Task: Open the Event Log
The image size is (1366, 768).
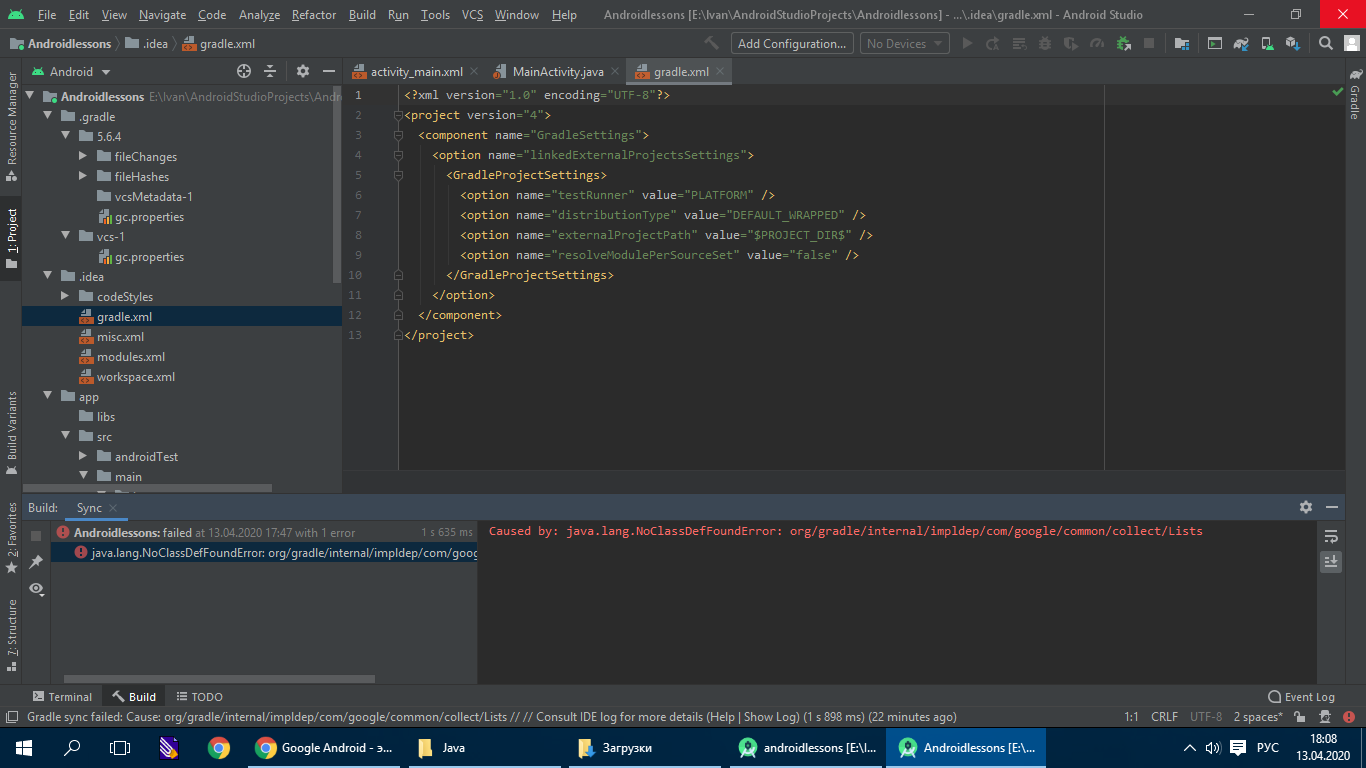Action: click(x=1301, y=697)
